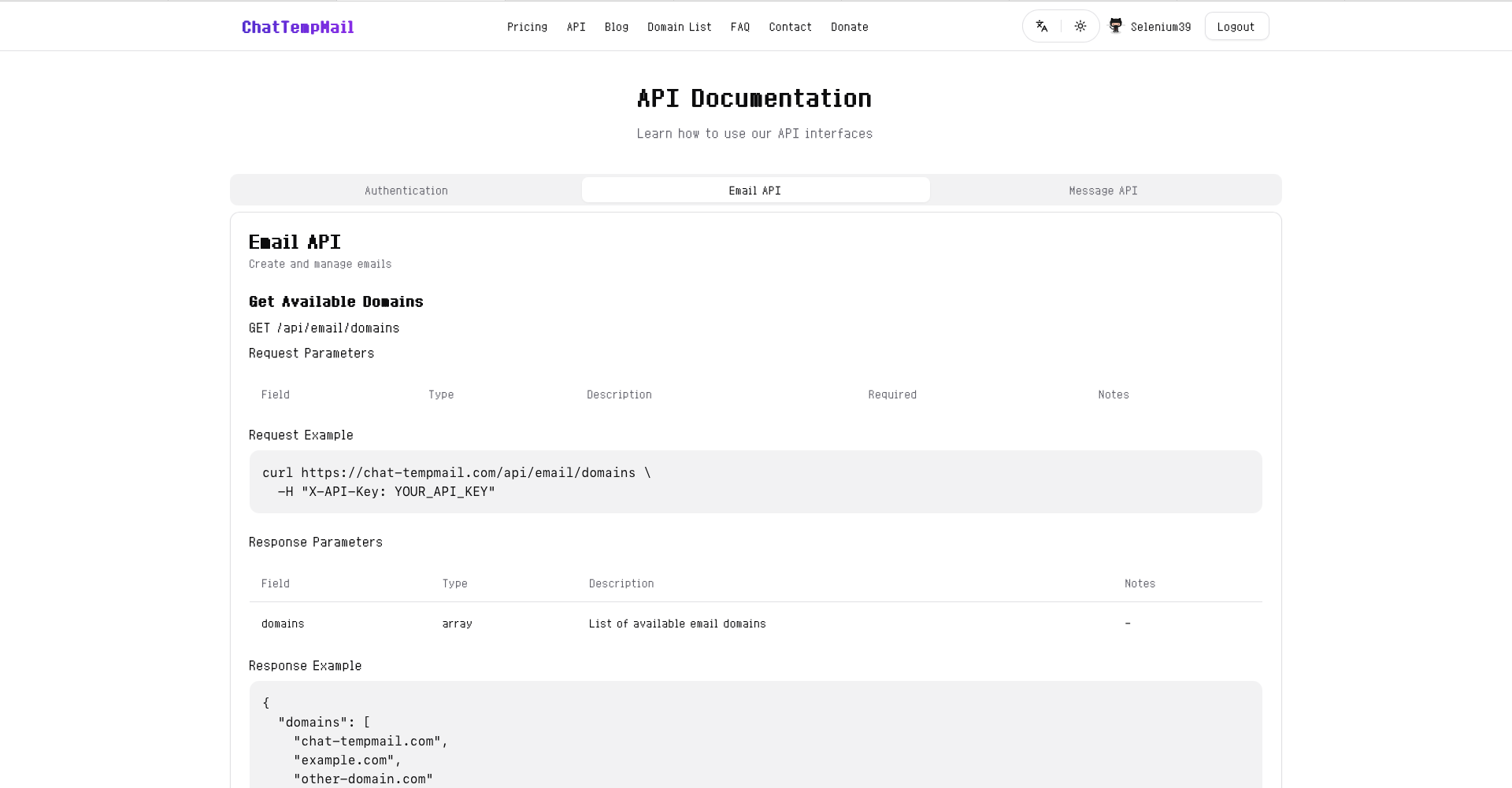Click the Donate navigation link

pyautogui.click(x=850, y=27)
